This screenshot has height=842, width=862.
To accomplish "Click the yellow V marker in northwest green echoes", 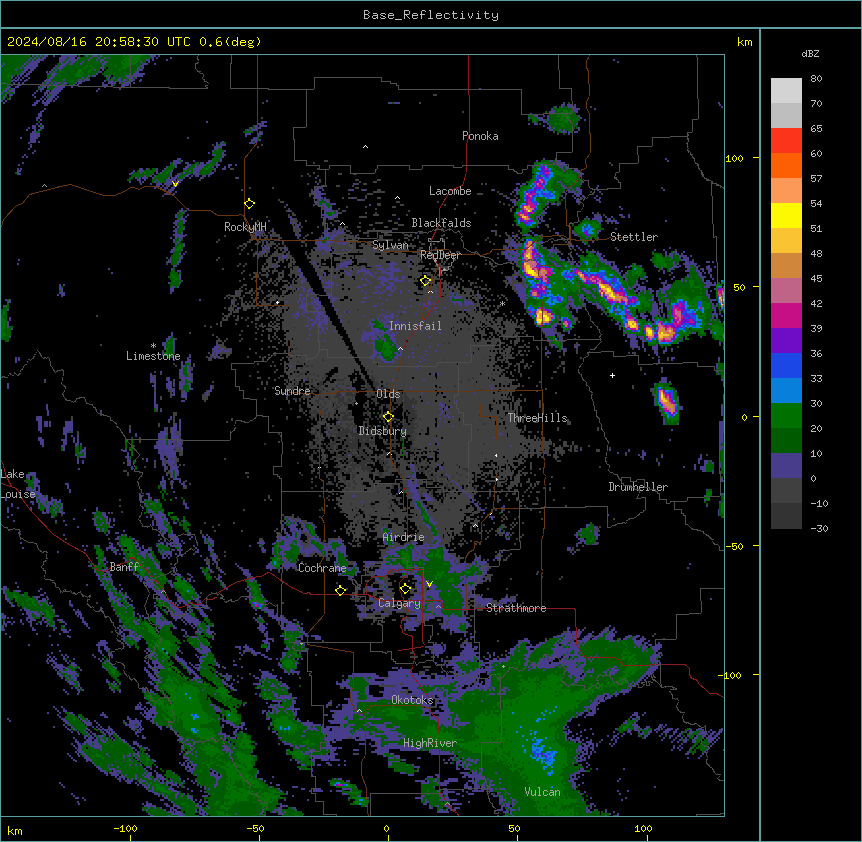I will [x=175, y=184].
